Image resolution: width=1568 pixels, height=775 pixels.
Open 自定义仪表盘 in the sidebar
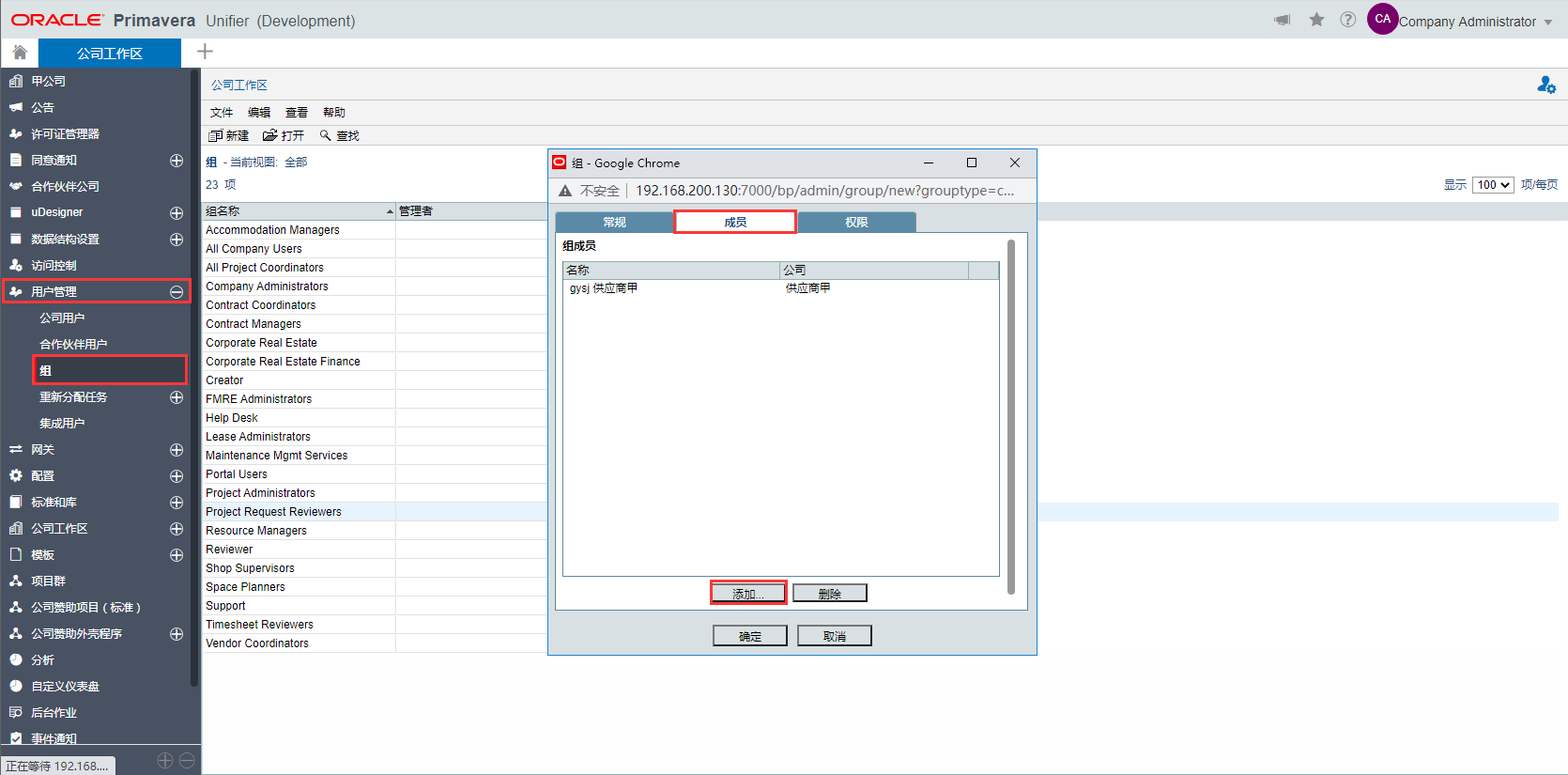click(65, 687)
